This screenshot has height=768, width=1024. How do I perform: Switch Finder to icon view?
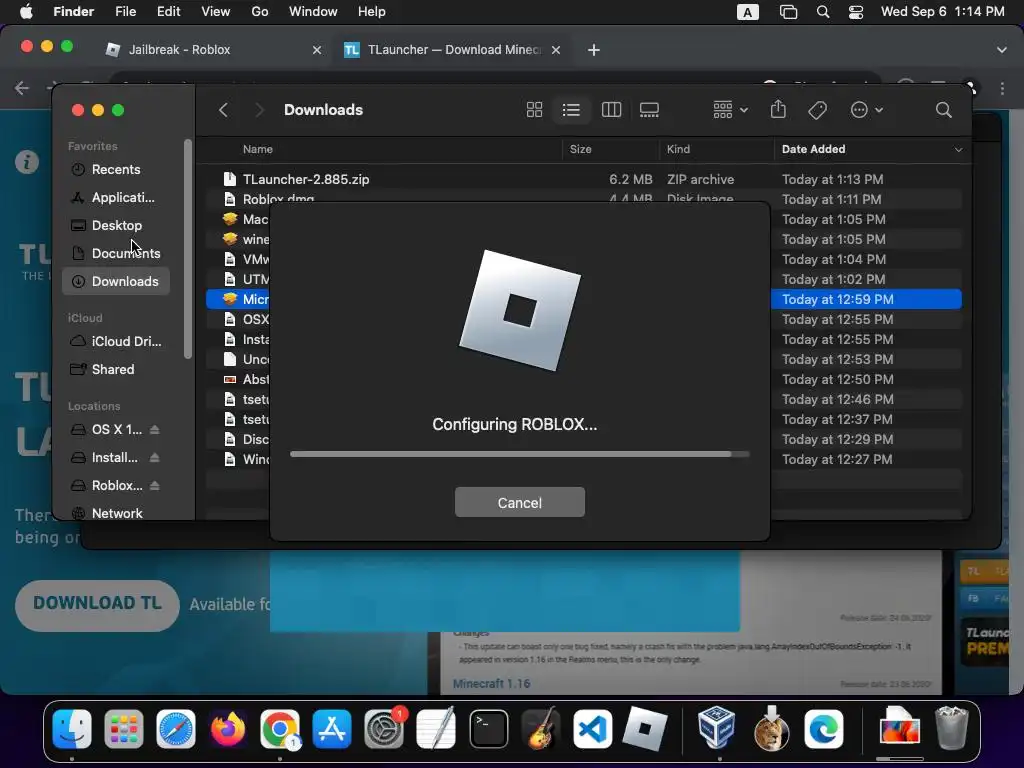pos(534,110)
